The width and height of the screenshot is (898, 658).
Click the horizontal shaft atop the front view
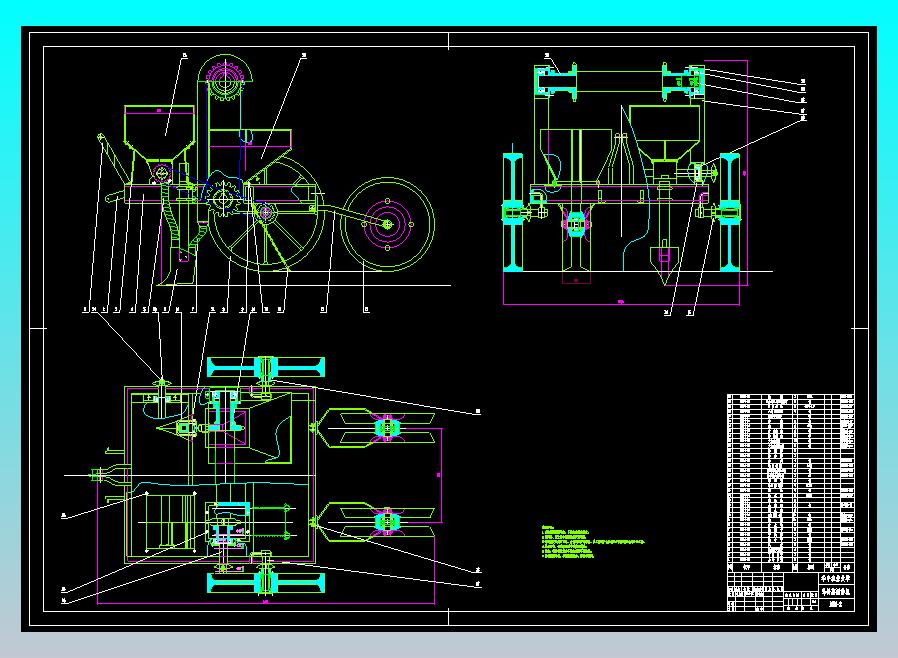(619, 81)
